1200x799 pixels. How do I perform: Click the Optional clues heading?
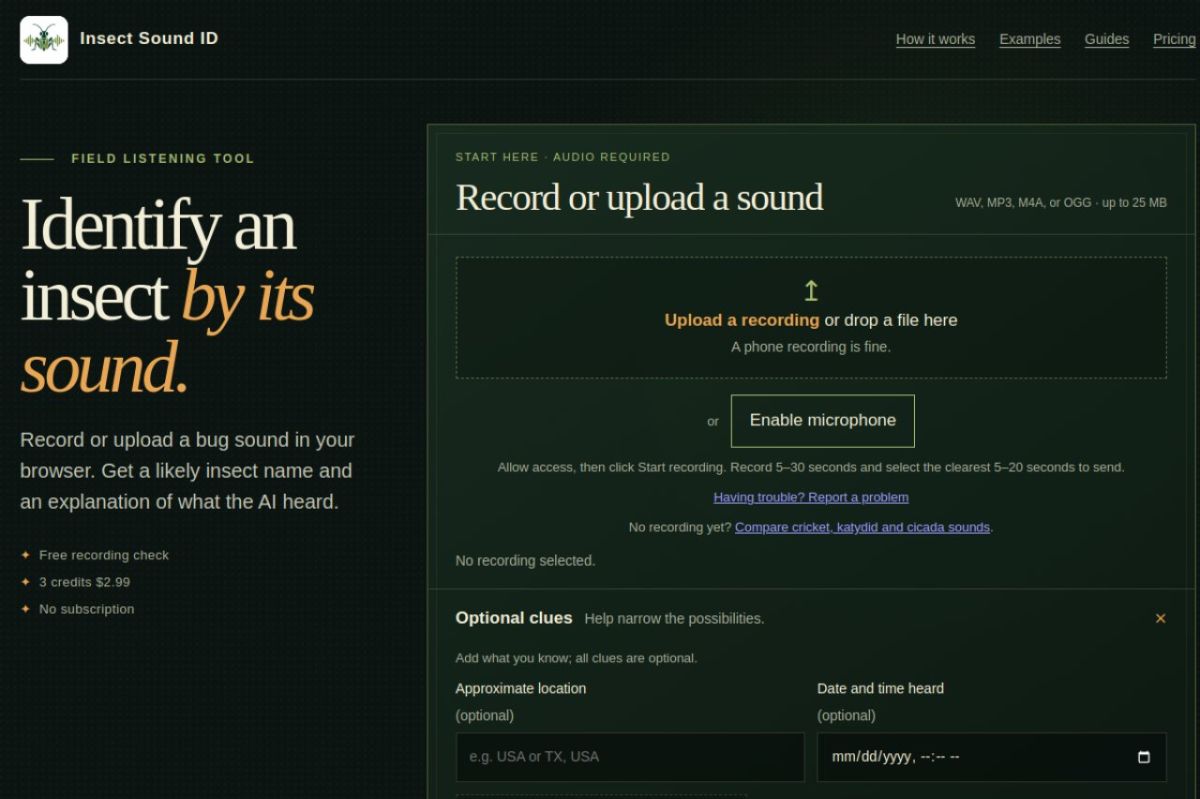click(514, 618)
